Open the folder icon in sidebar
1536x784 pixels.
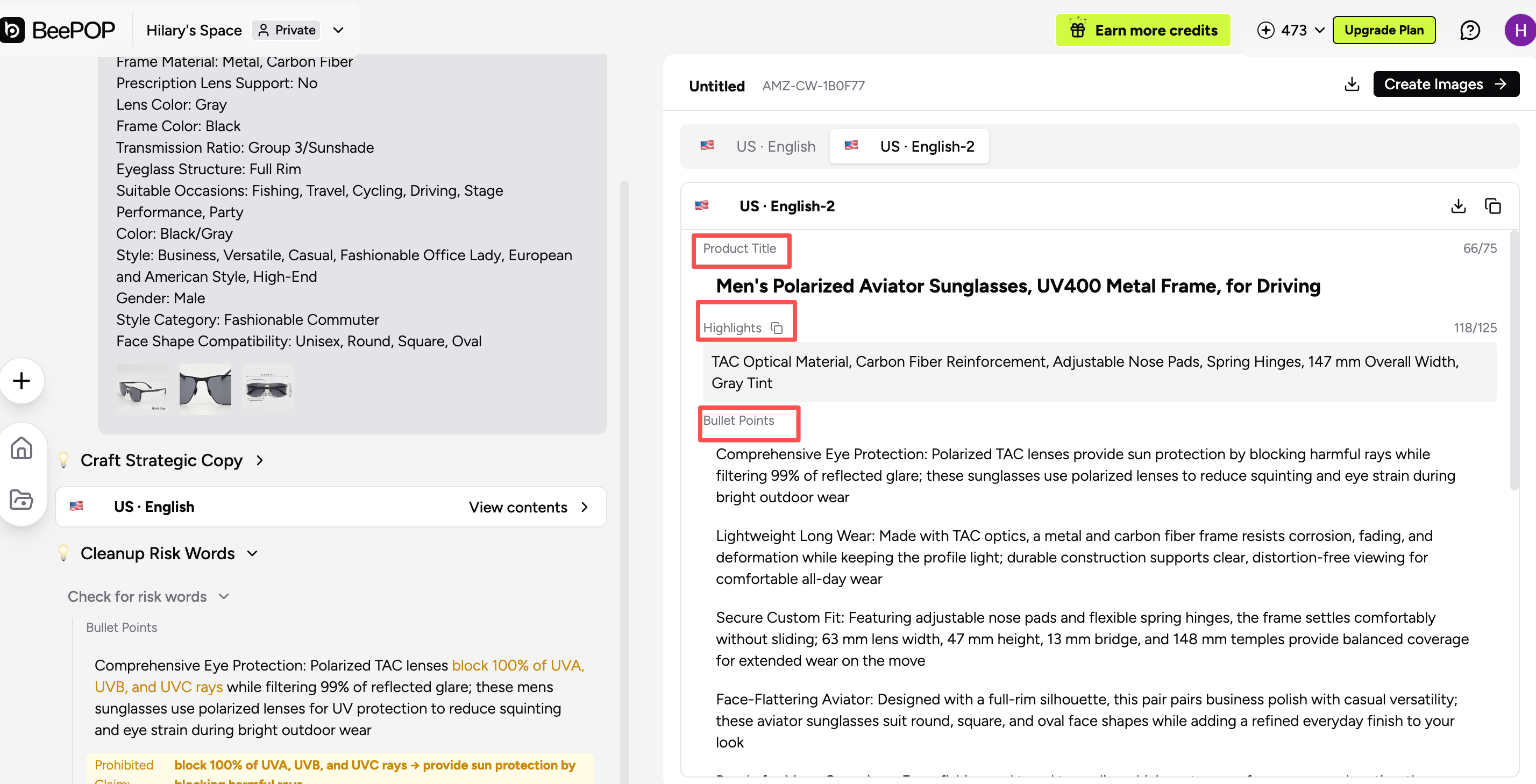point(22,499)
